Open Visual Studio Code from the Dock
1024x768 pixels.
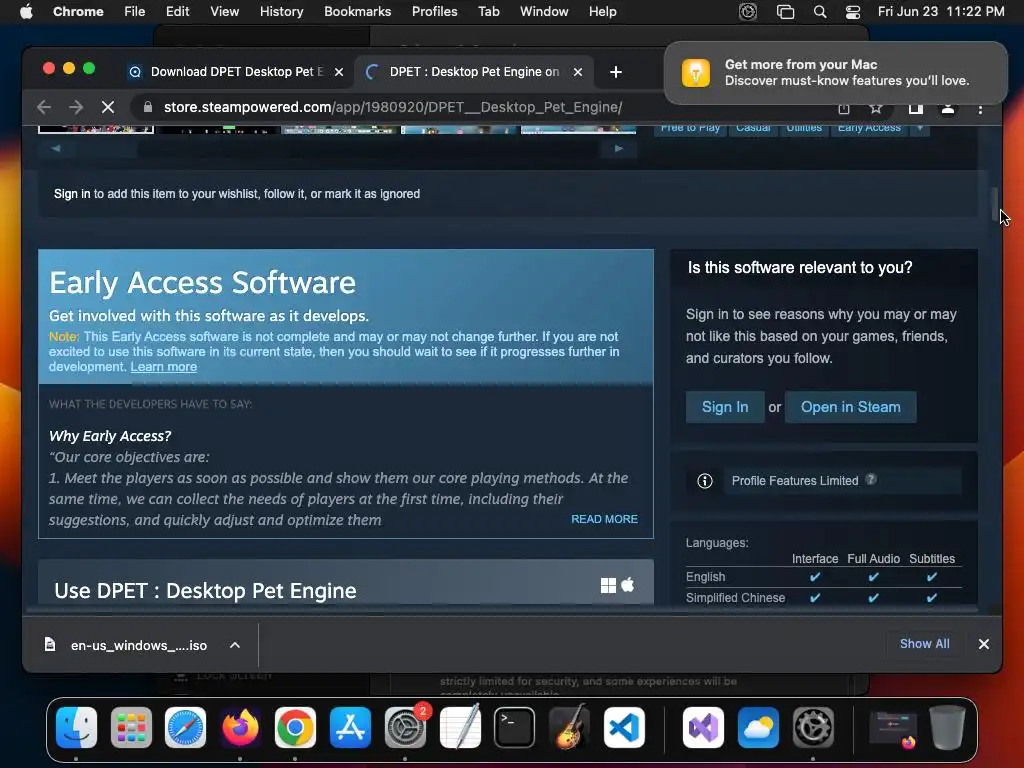pyautogui.click(x=624, y=727)
